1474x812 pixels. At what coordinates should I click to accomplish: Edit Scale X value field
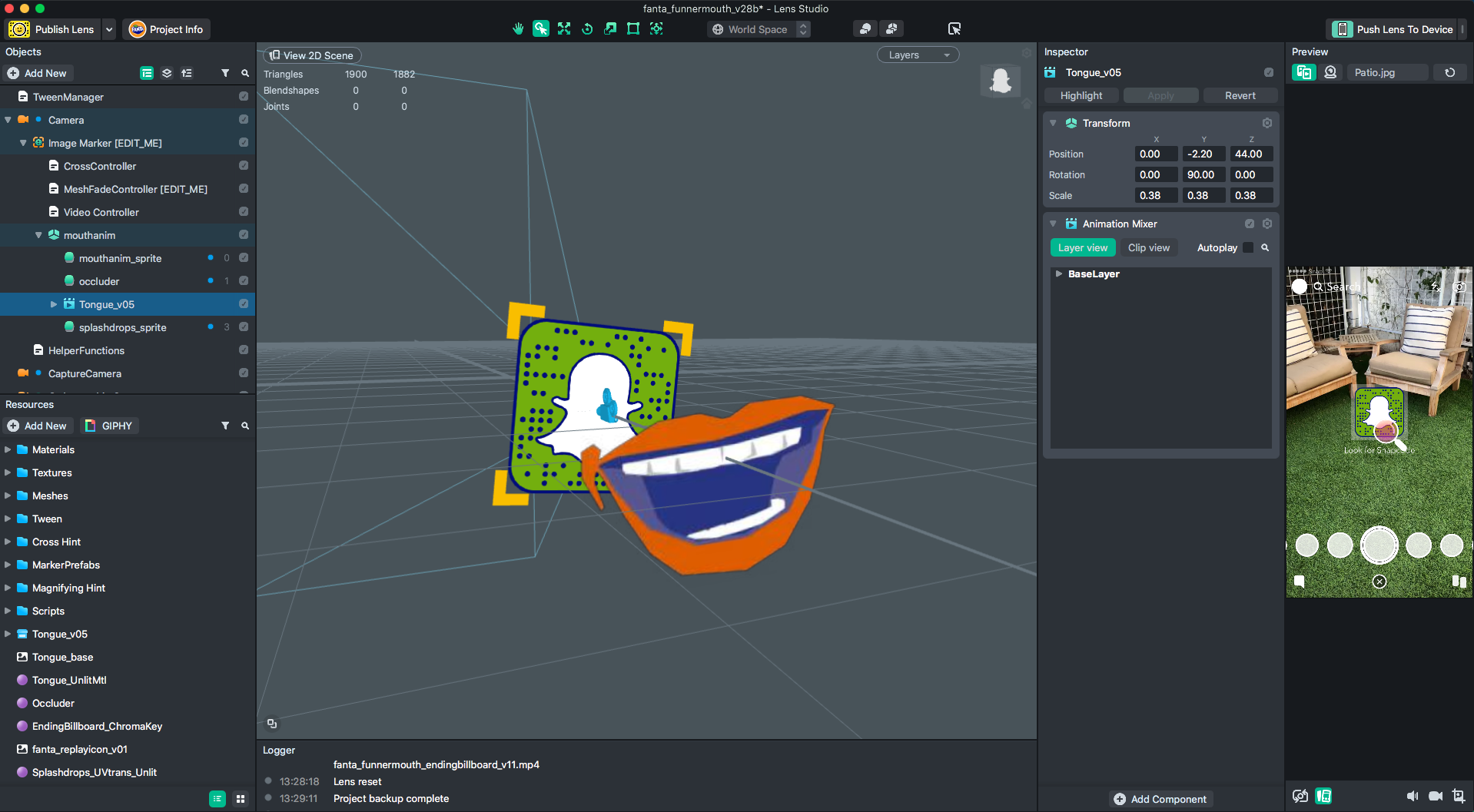point(1156,195)
